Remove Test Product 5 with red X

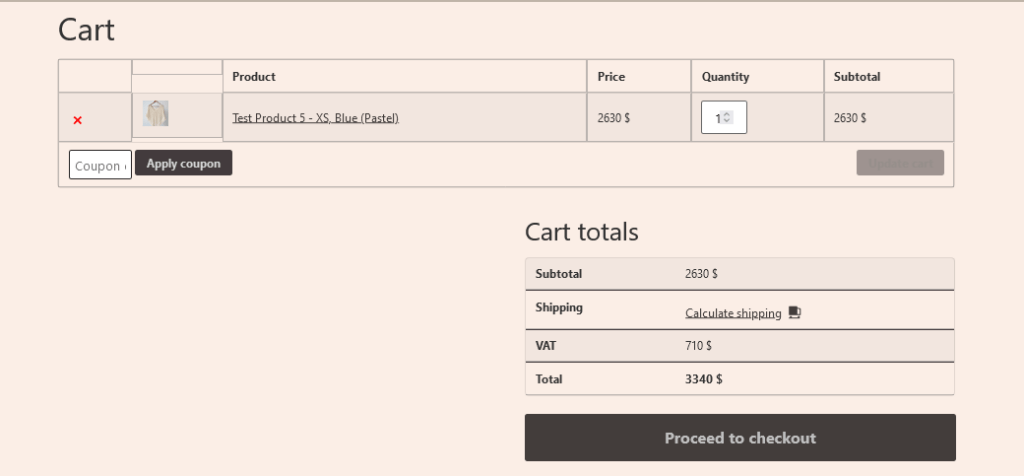[78, 120]
